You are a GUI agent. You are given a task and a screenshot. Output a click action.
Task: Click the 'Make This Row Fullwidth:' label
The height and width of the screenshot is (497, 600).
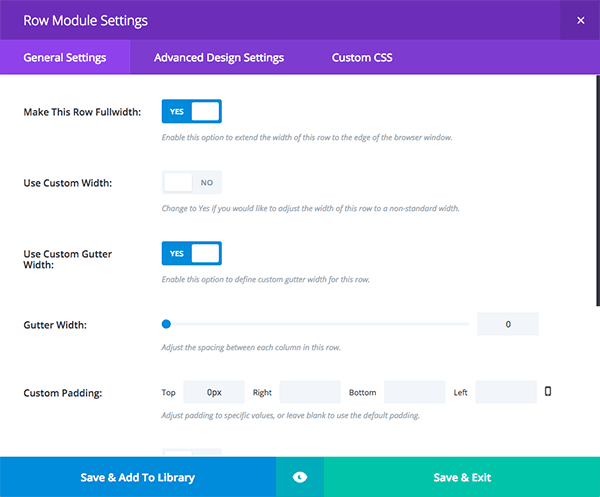click(x=82, y=112)
